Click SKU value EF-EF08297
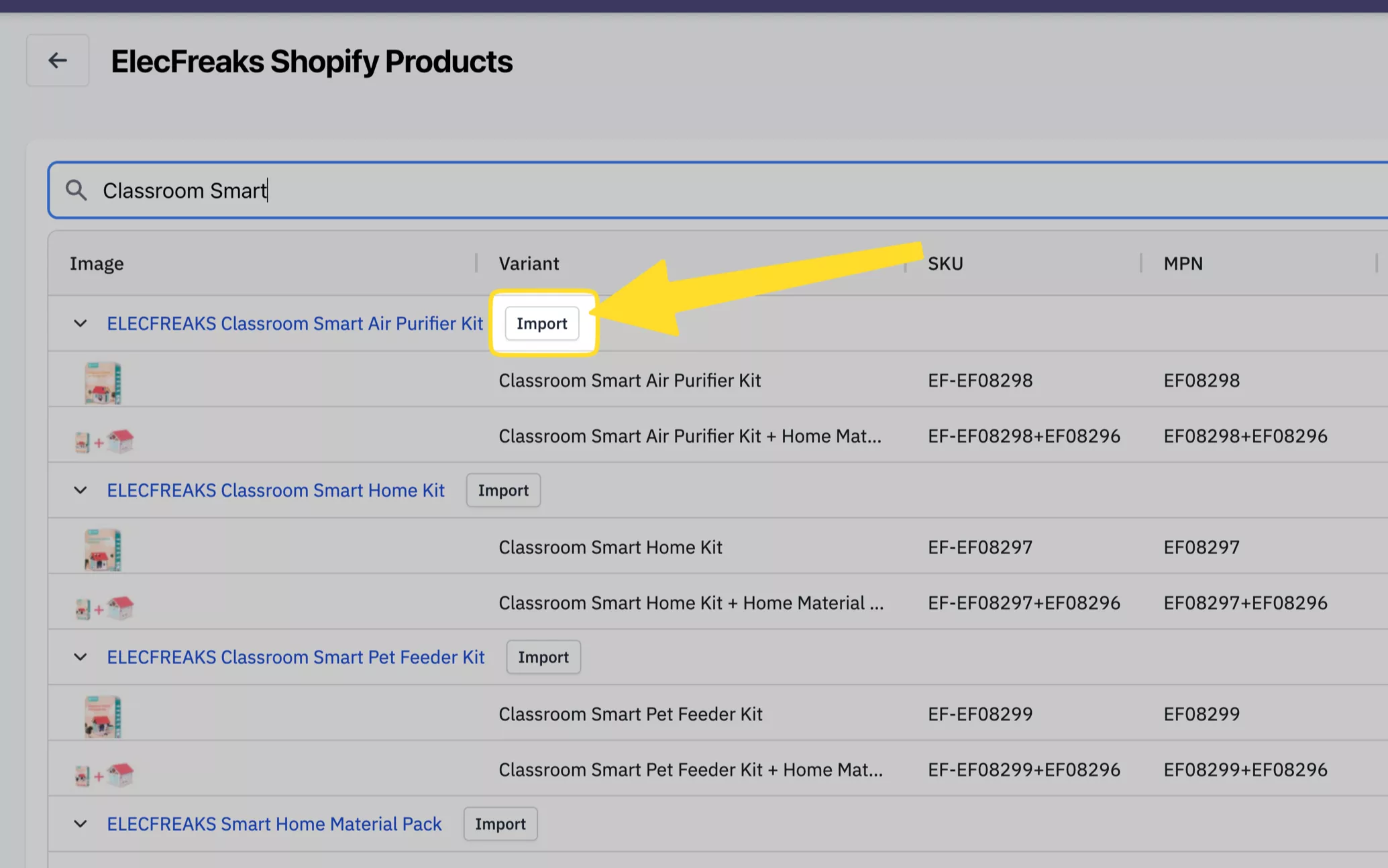The width and height of the screenshot is (1388, 868). click(980, 547)
